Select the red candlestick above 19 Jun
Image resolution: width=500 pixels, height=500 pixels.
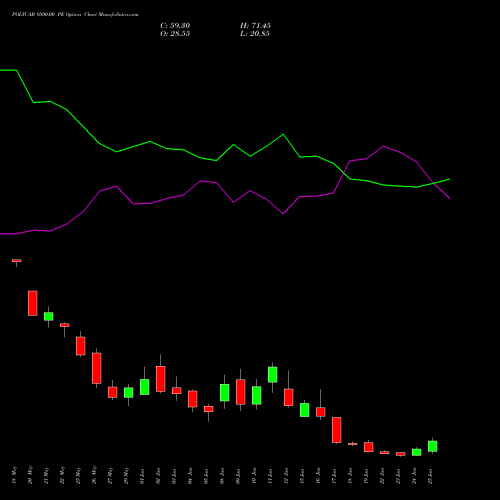point(369,447)
